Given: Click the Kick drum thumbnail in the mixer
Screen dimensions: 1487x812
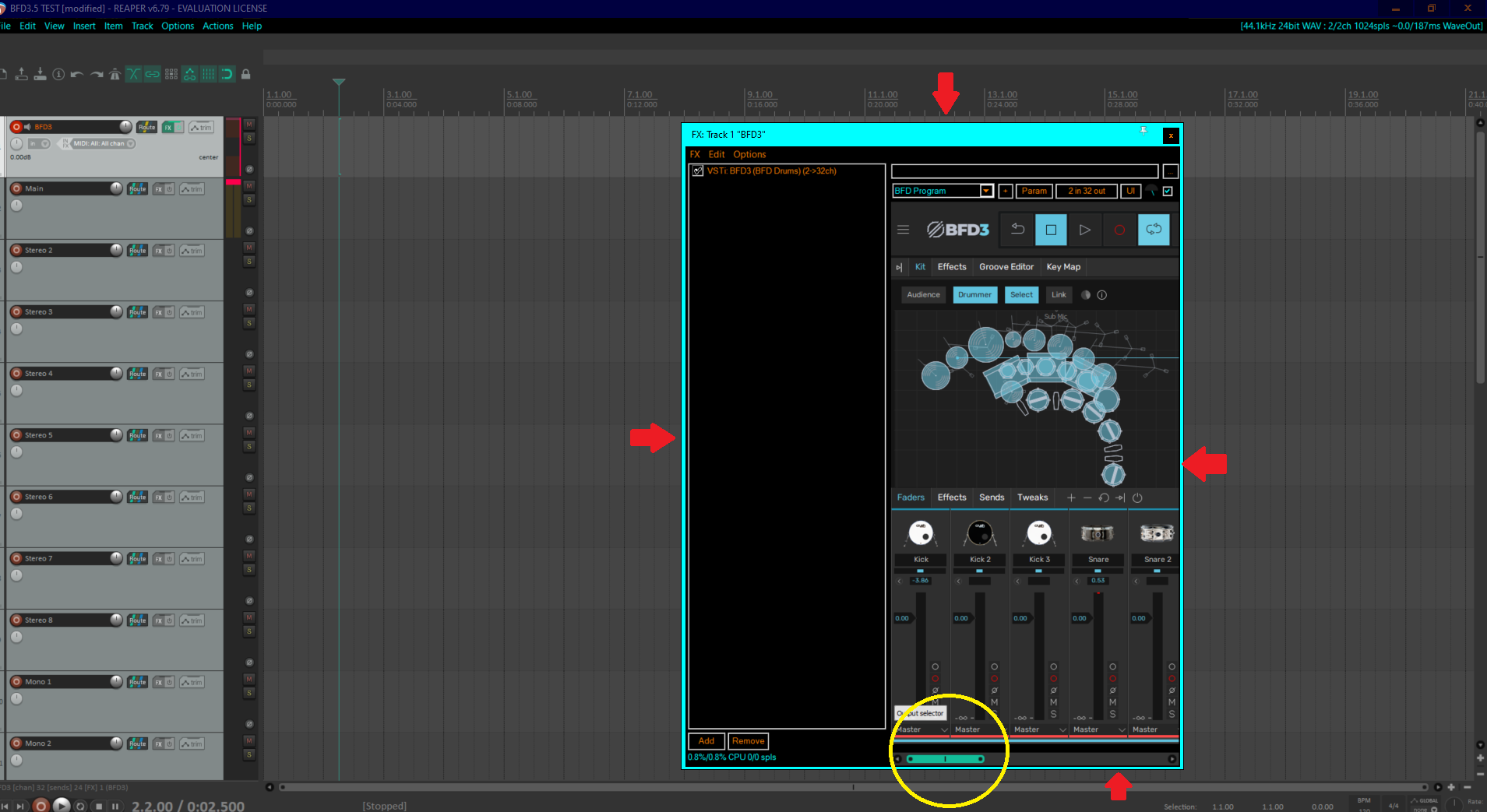Looking at the screenshot, I should coord(921,533).
